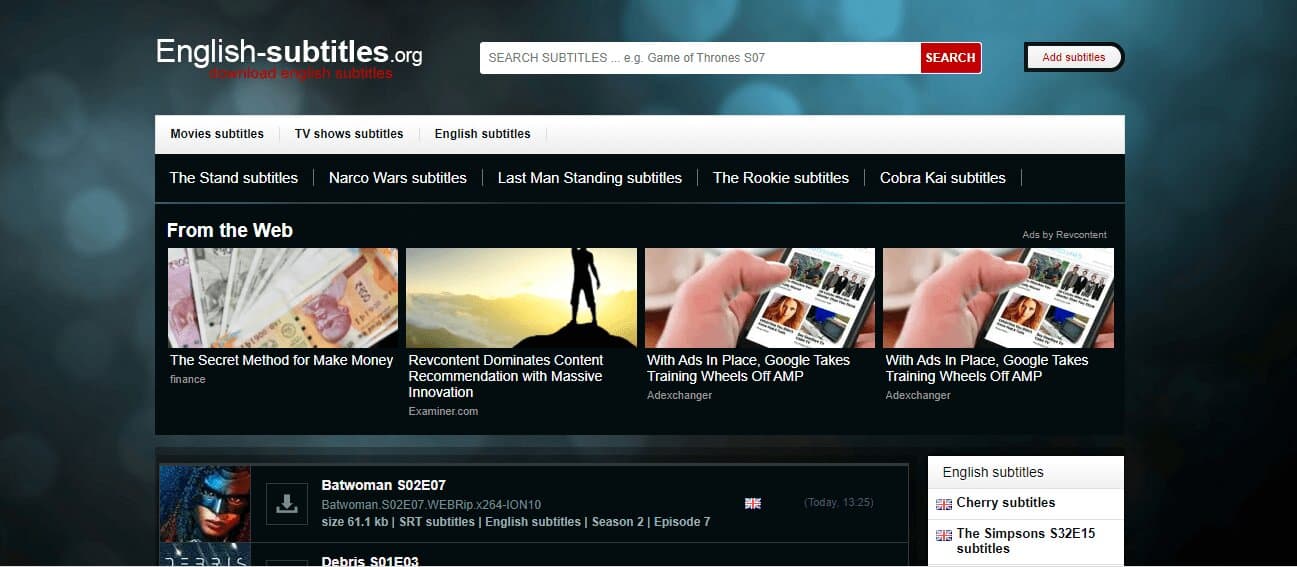The width and height of the screenshot is (1297, 567).
Task: Click the 'Season 2' text in Batwoman row
Action: (617, 522)
